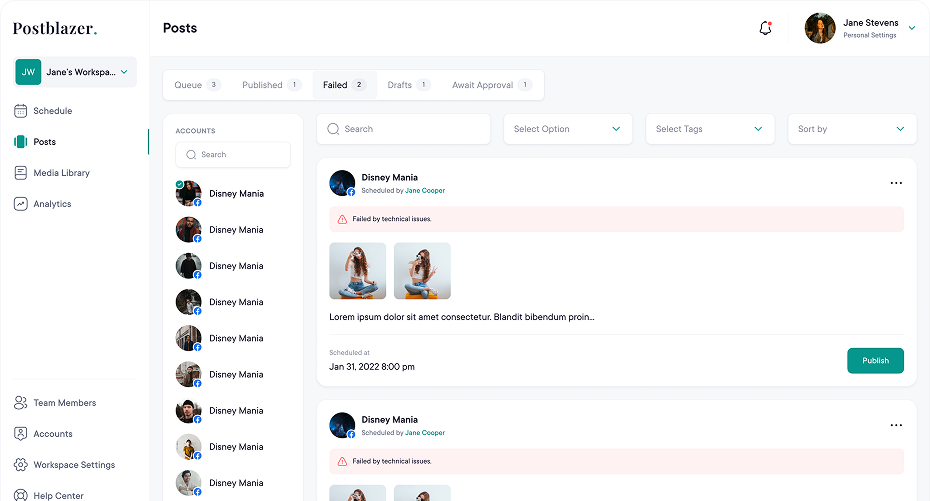Click Jane Cooper link in second post
The image size is (930, 501).
click(425, 433)
